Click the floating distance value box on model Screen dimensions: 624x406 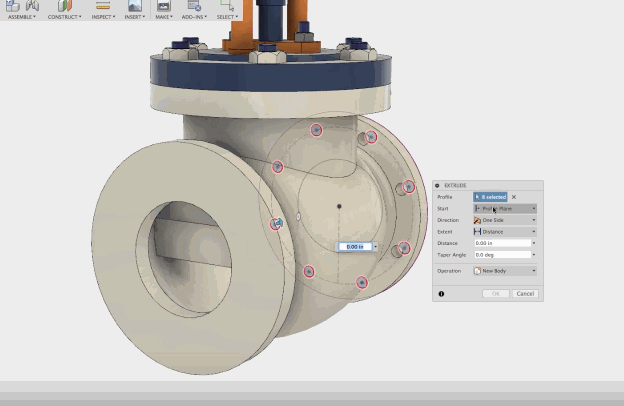coord(354,246)
